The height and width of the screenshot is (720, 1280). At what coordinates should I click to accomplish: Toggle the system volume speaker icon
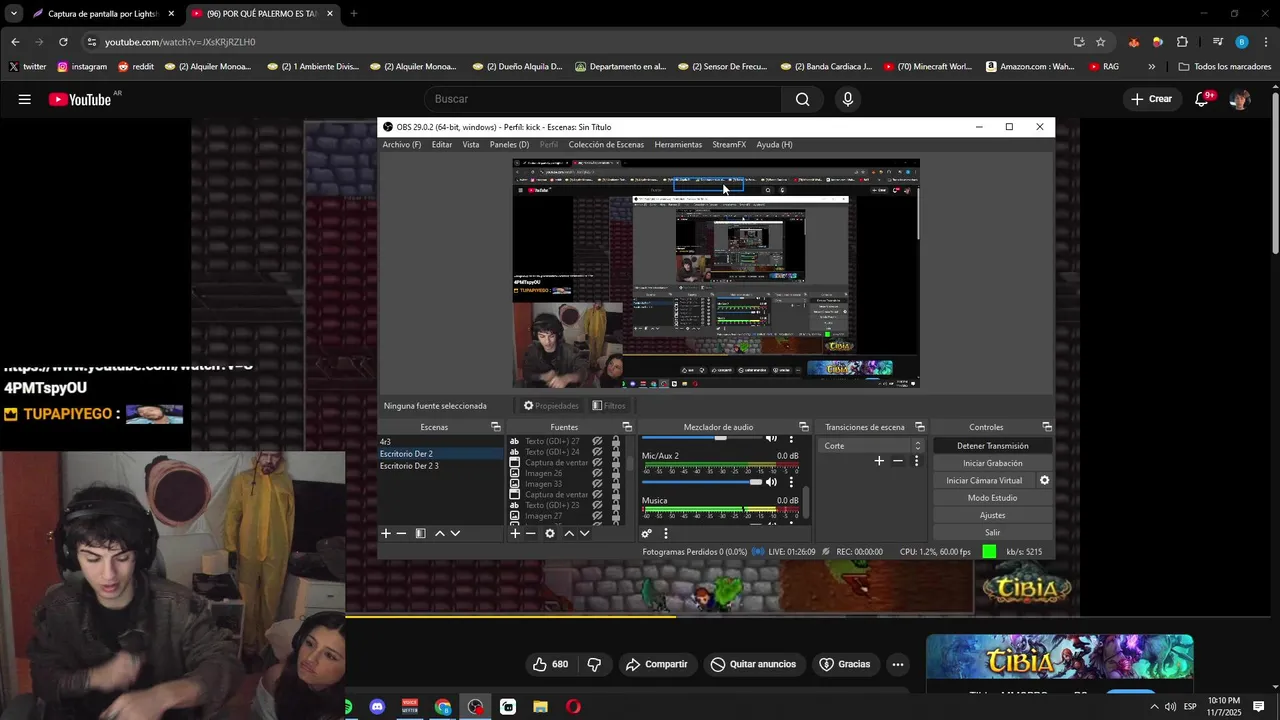coord(1170,707)
